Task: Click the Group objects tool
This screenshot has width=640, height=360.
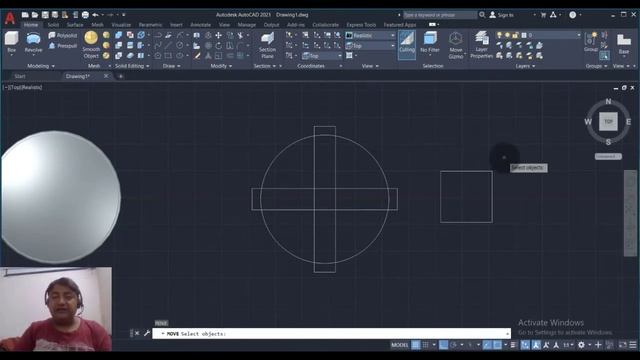Action: click(591, 42)
